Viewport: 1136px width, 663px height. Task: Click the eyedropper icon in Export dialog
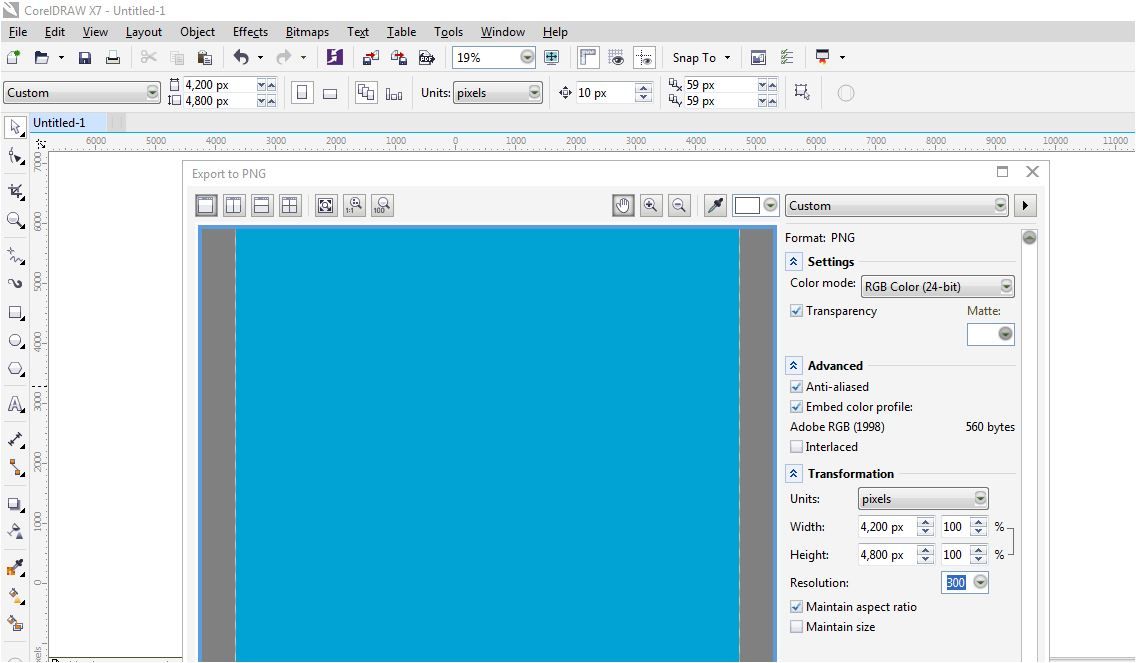pyautogui.click(x=715, y=206)
